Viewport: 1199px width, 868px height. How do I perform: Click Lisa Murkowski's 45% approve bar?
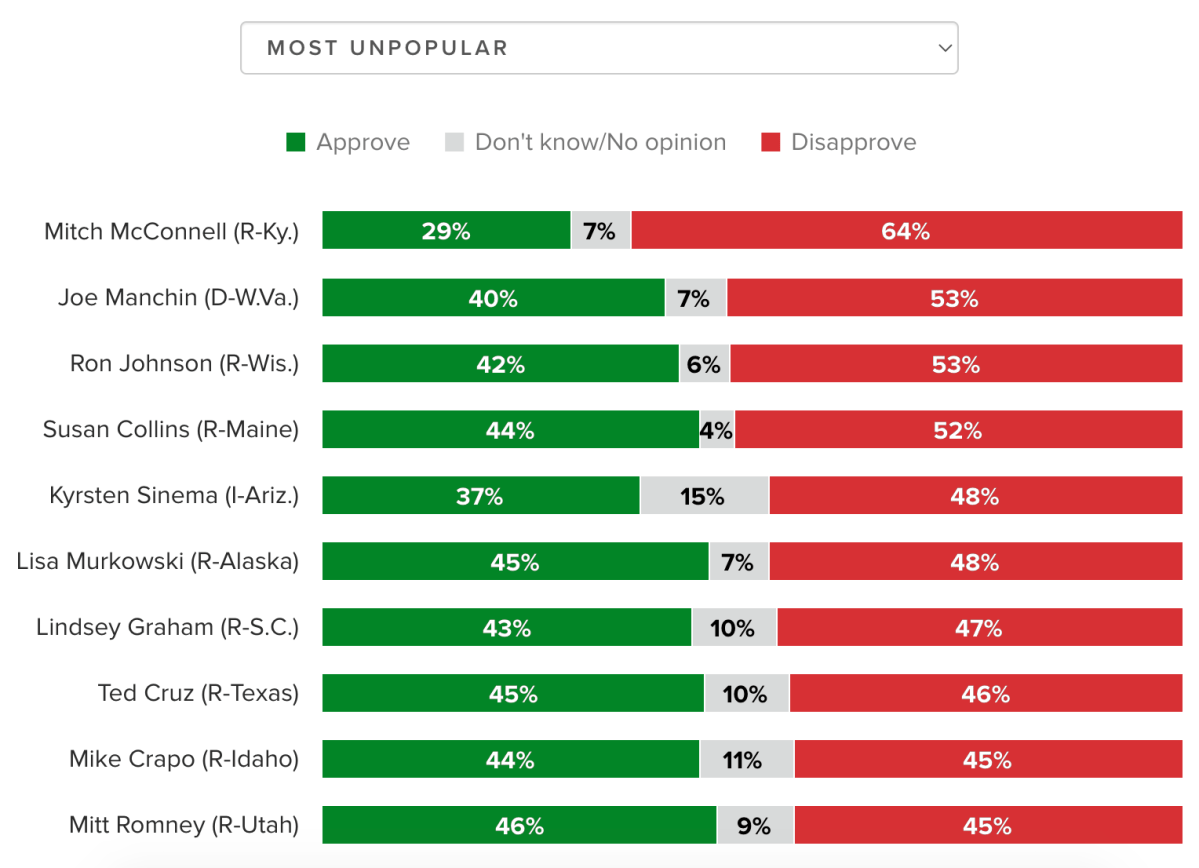click(x=515, y=562)
